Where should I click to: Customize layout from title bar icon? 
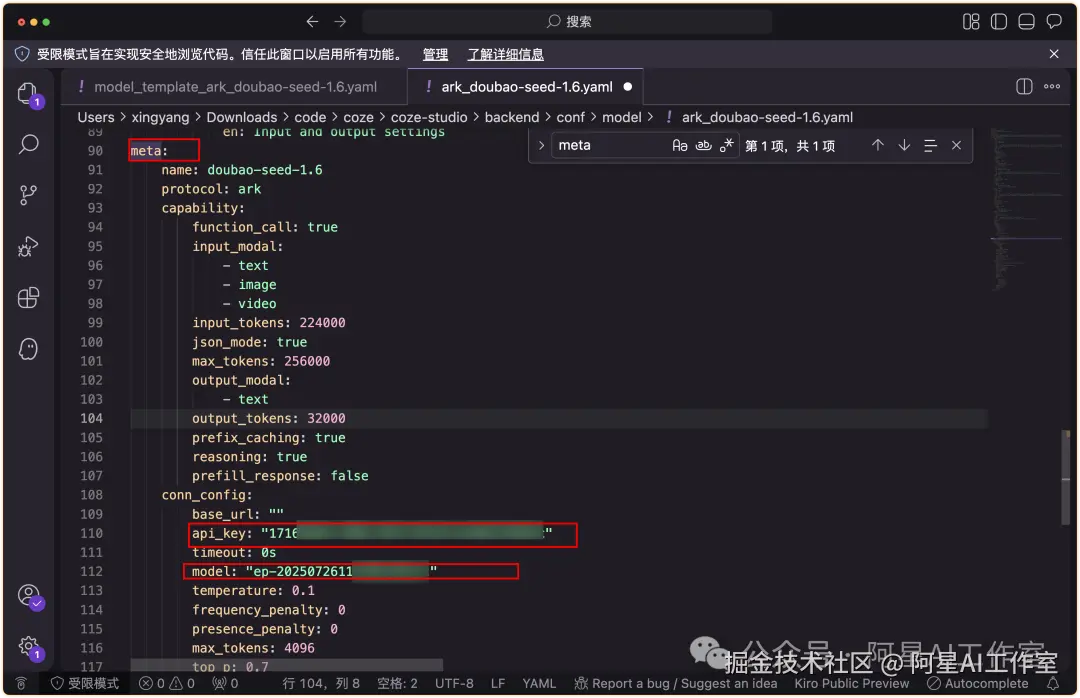click(x=970, y=21)
